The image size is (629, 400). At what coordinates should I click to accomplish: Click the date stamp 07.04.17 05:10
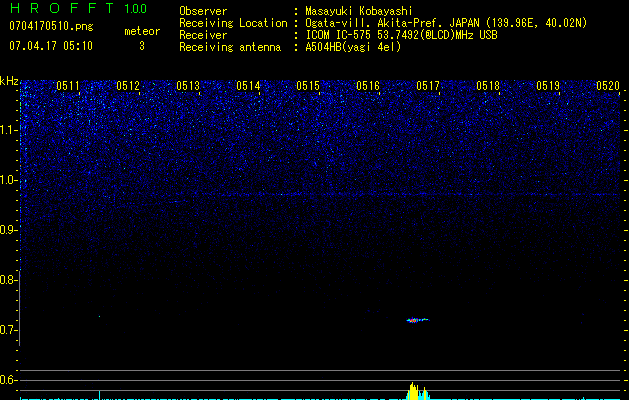coord(51,46)
